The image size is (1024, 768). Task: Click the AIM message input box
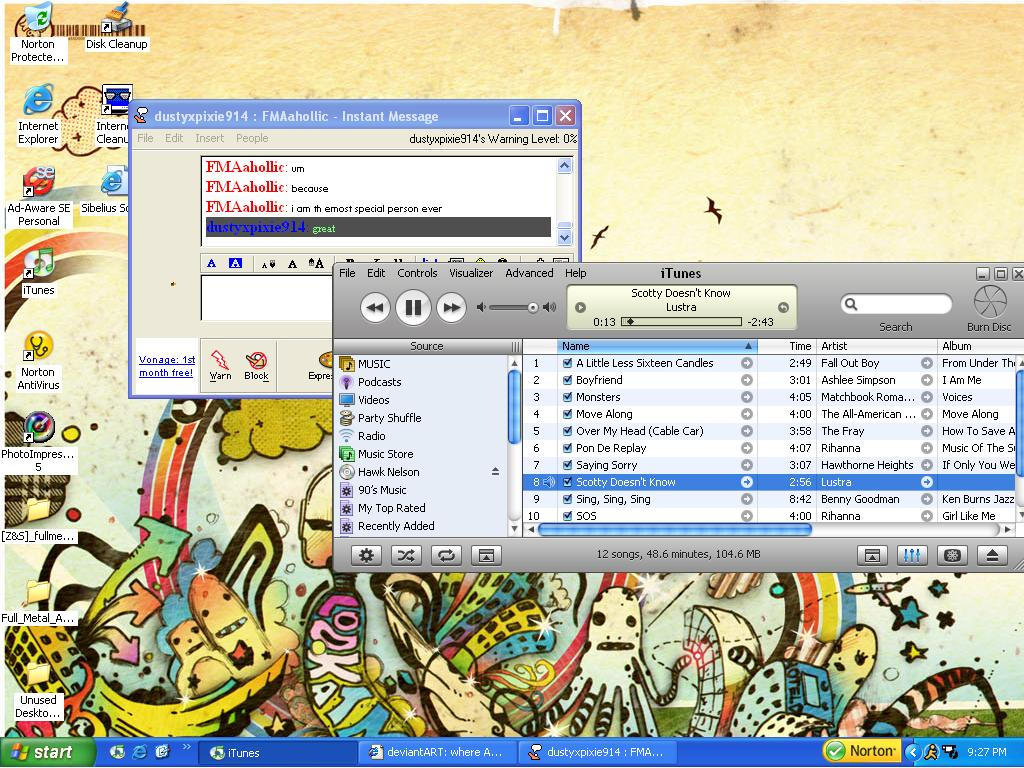[266, 298]
